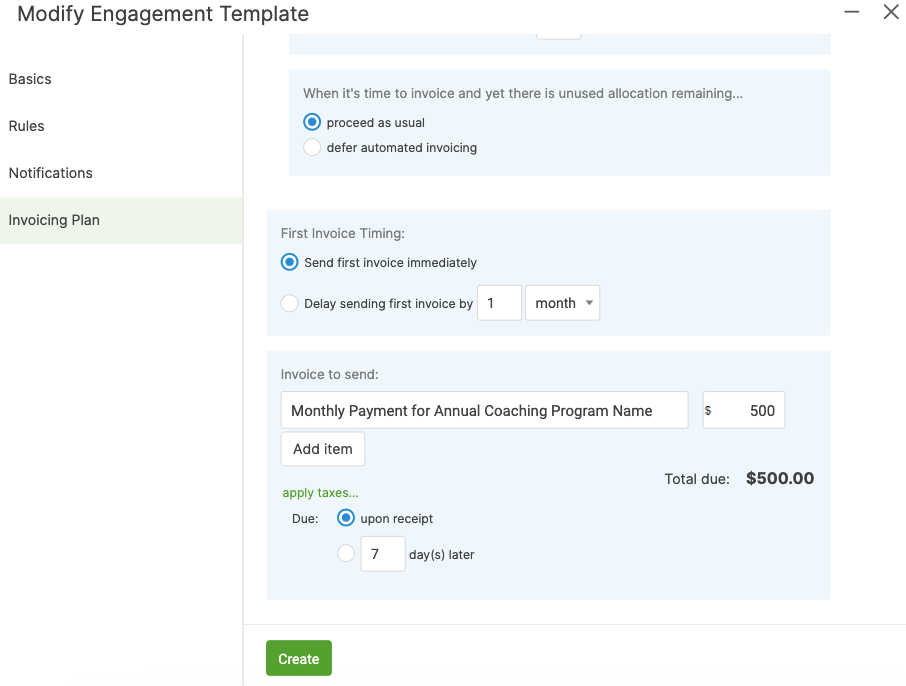This screenshot has height=686, width=906.
Task: Choose 'defer automated invoicing' option
Action: (312, 147)
